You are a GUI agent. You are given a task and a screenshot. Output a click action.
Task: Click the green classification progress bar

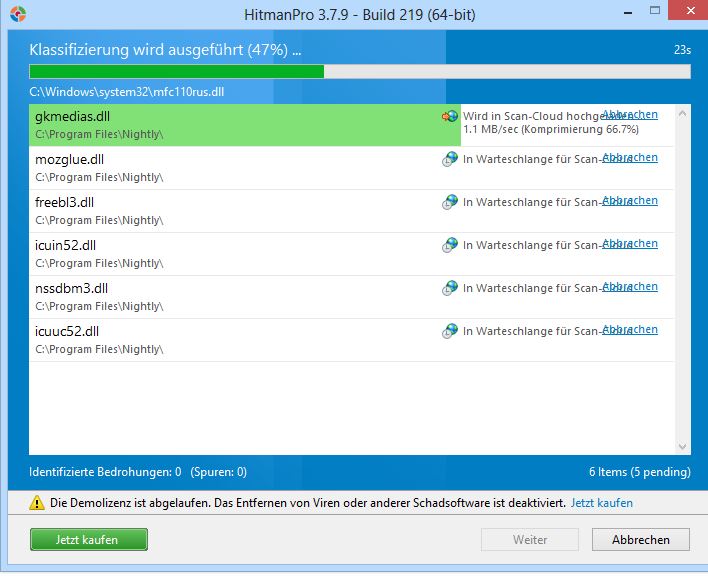coord(360,71)
